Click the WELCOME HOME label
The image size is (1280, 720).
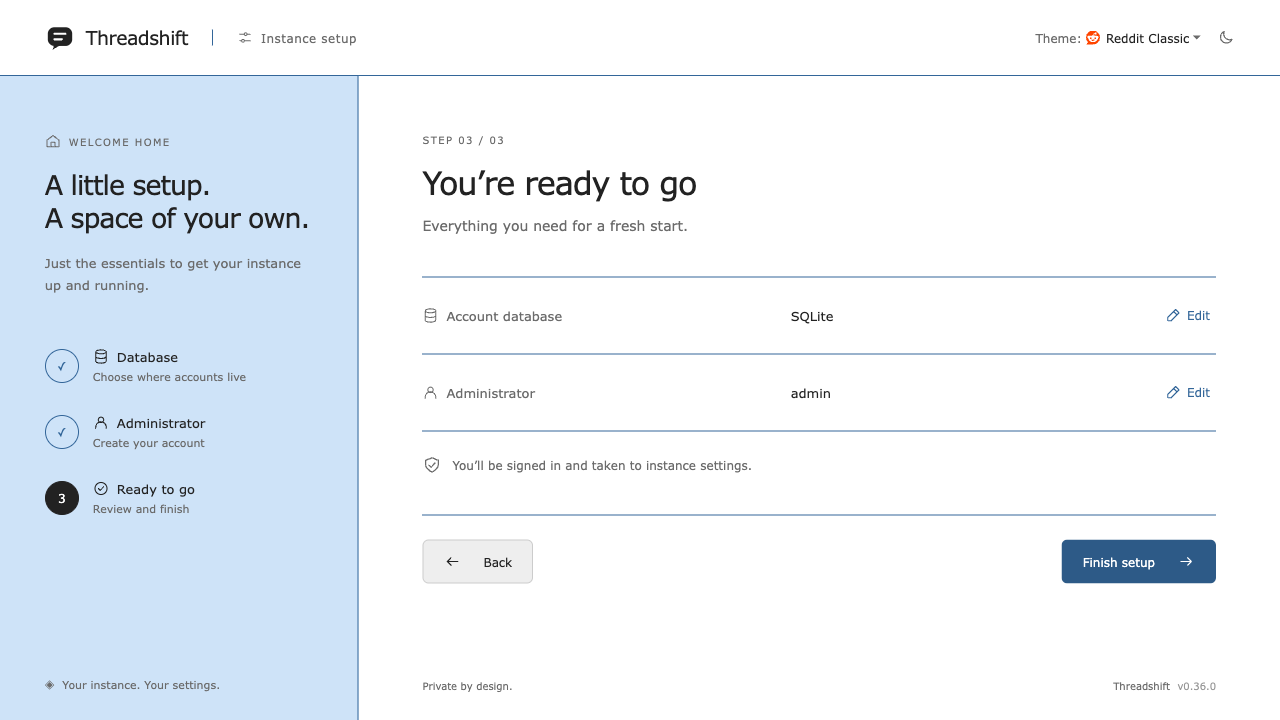coord(119,142)
